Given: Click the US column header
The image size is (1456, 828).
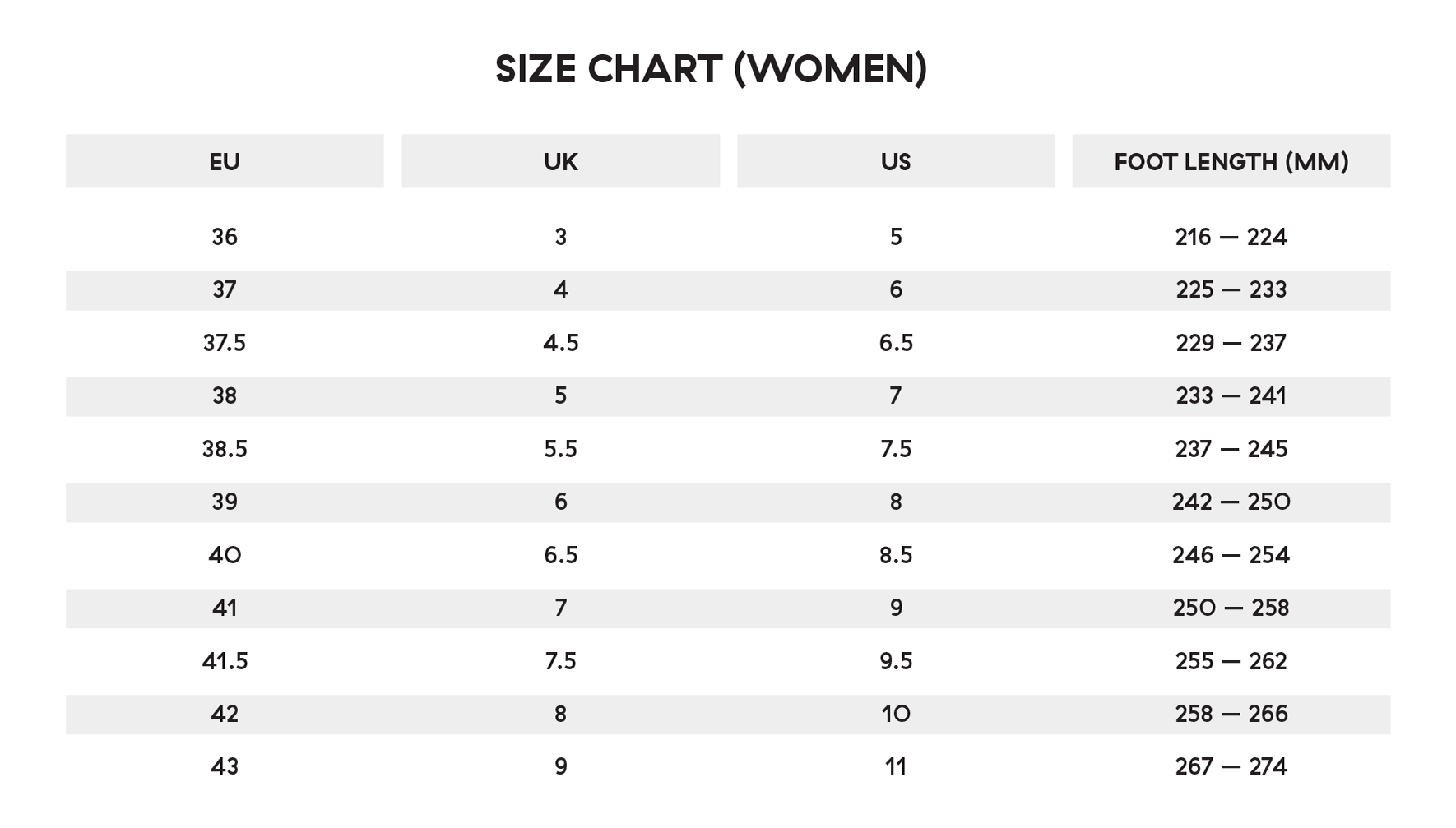Looking at the screenshot, I should (896, 161).
